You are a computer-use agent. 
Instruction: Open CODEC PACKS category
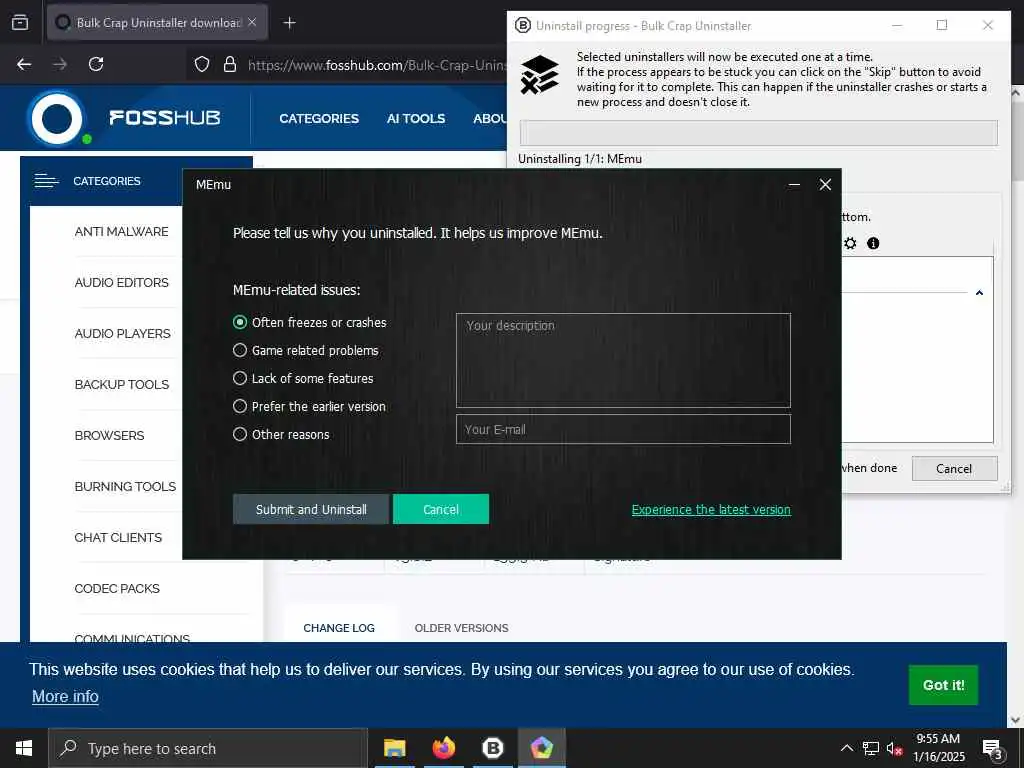click(x=117, y=588)
